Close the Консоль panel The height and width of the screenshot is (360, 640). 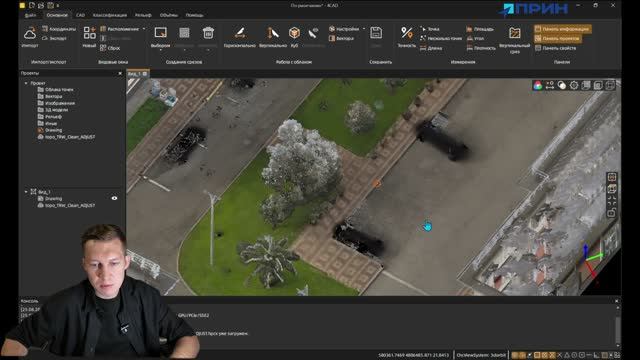coord(617,301)
